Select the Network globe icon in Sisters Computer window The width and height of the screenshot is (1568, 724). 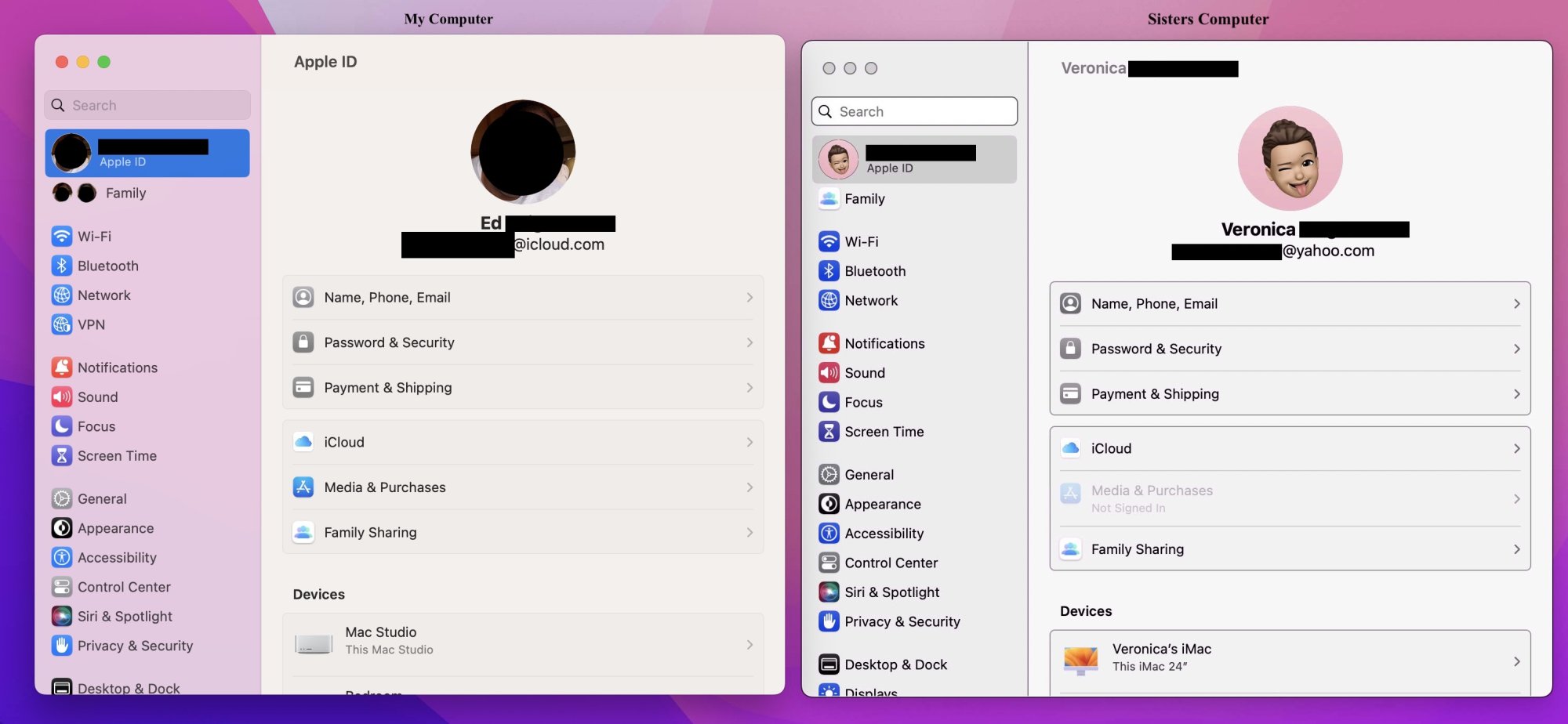coord(829,301)
